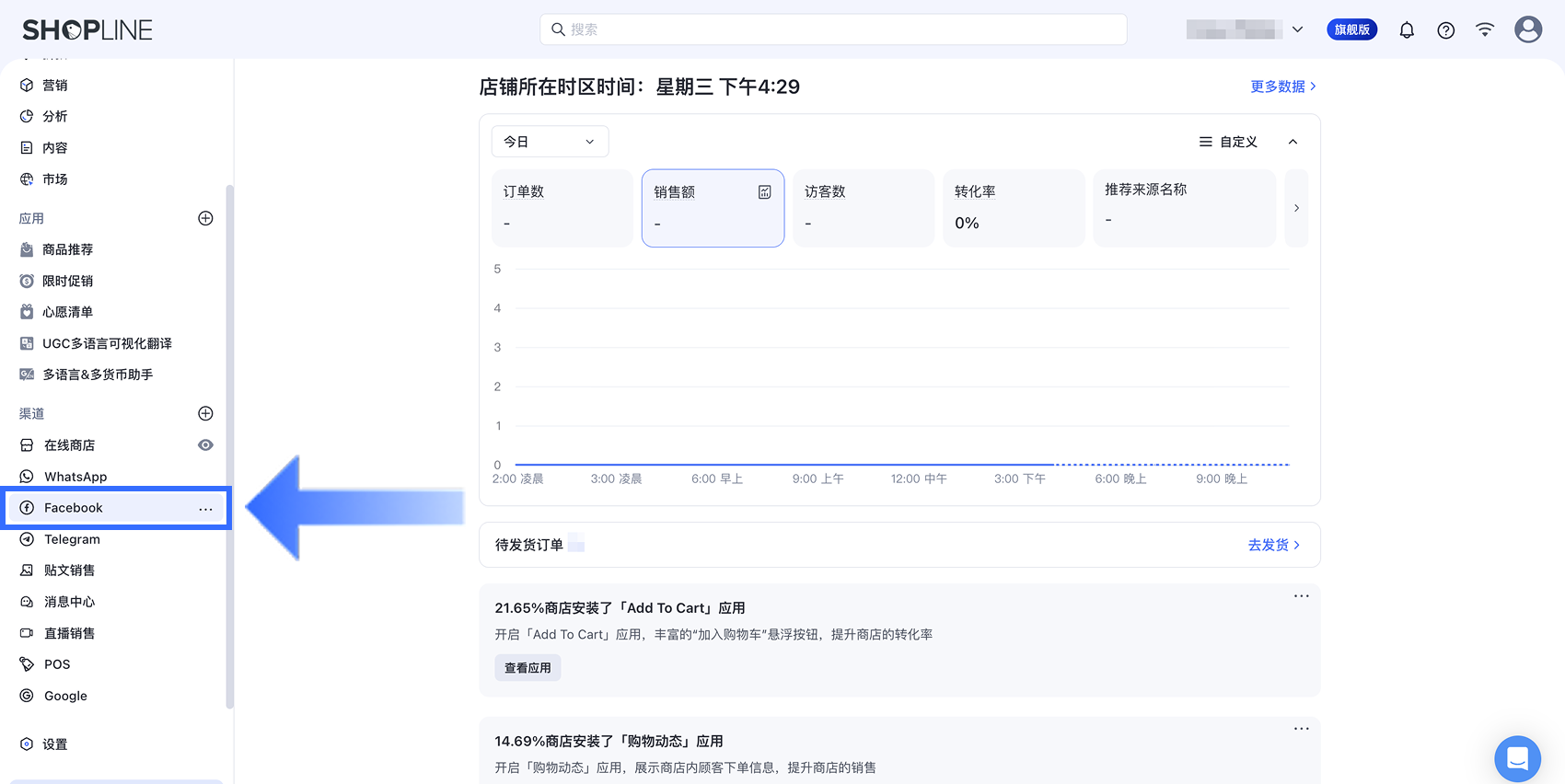The image size is (1565, 784).
Task: Click the 14.69%商店安装了「购物动态」应用 title
Action: tap(609, 742)
